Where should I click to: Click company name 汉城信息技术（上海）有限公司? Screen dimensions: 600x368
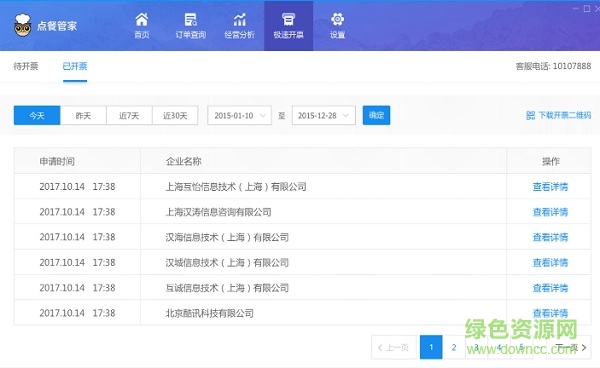(x=227, y=262)
